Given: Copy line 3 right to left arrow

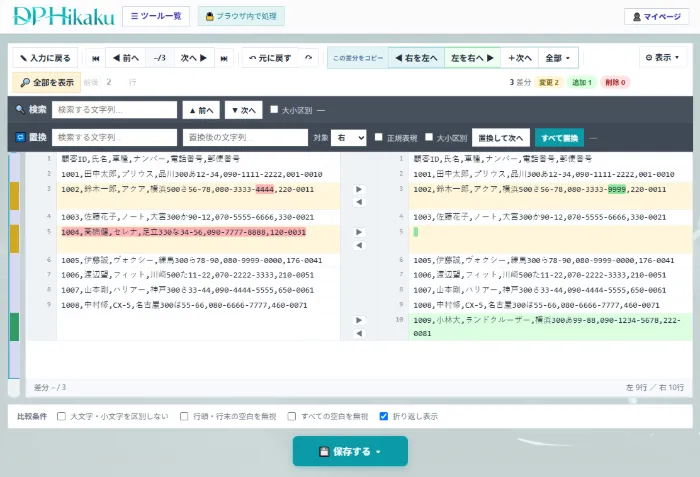Looking at the screenshot, I should (x=359, y=202).
